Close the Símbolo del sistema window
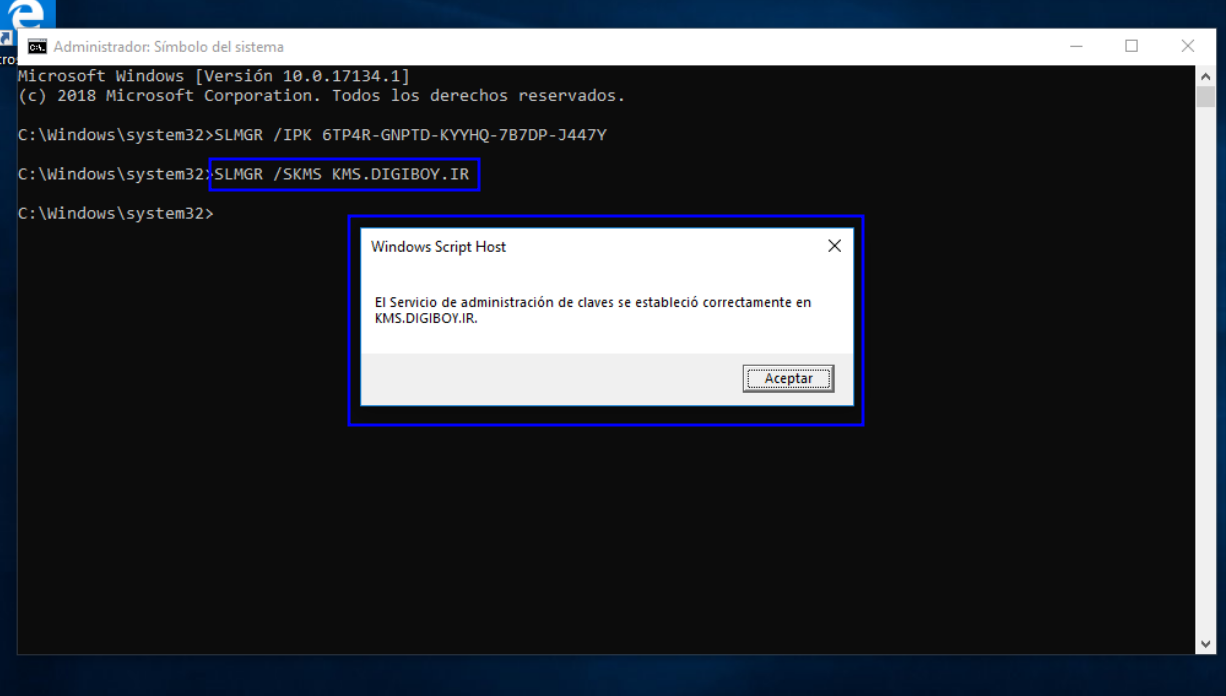 (x=1187, y=46)
